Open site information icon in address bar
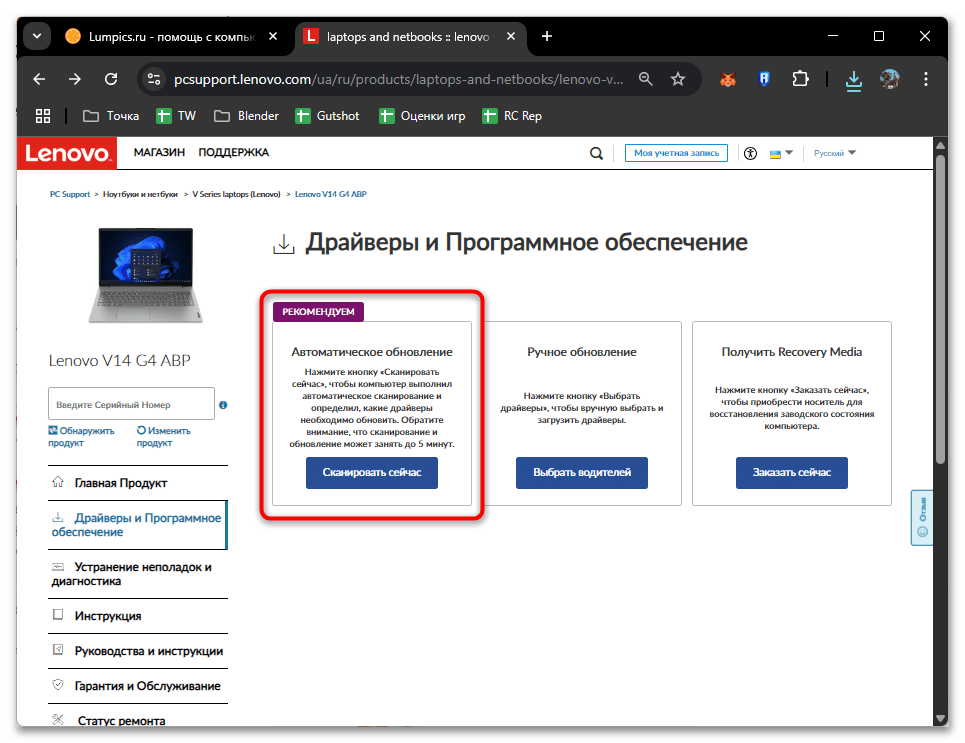The height and width of the screenshot is (743, 965). [x=154, y=79]
